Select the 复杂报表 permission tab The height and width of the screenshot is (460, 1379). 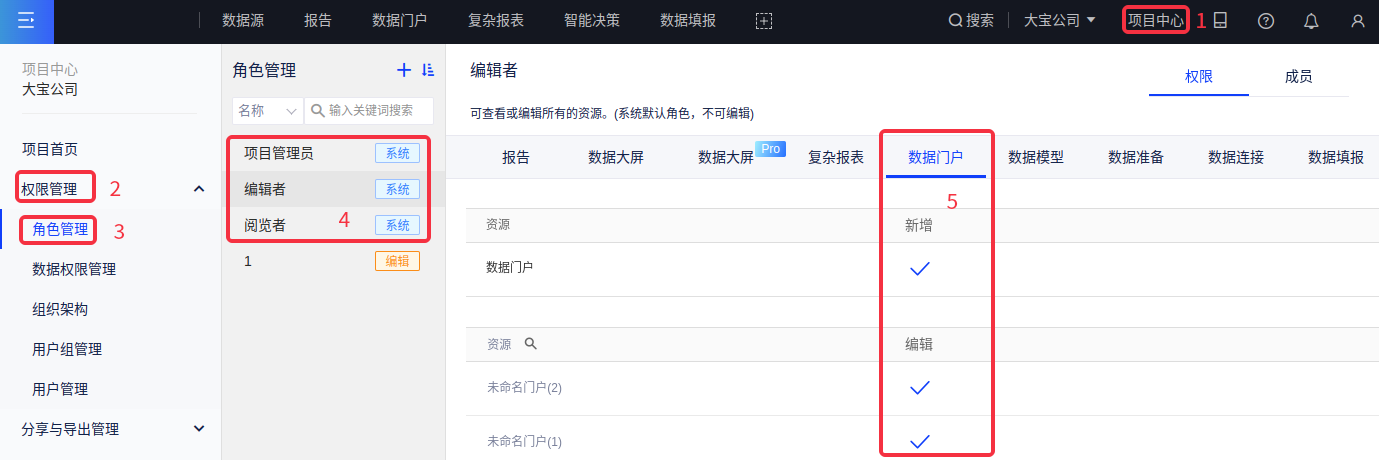(835, 157)
